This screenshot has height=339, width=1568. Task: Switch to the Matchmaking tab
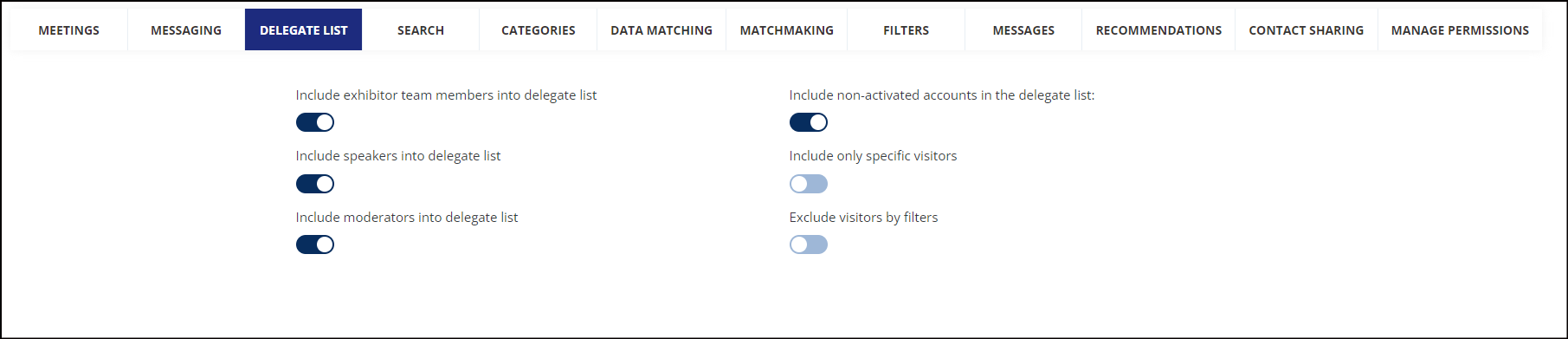[x=786, y=29]
